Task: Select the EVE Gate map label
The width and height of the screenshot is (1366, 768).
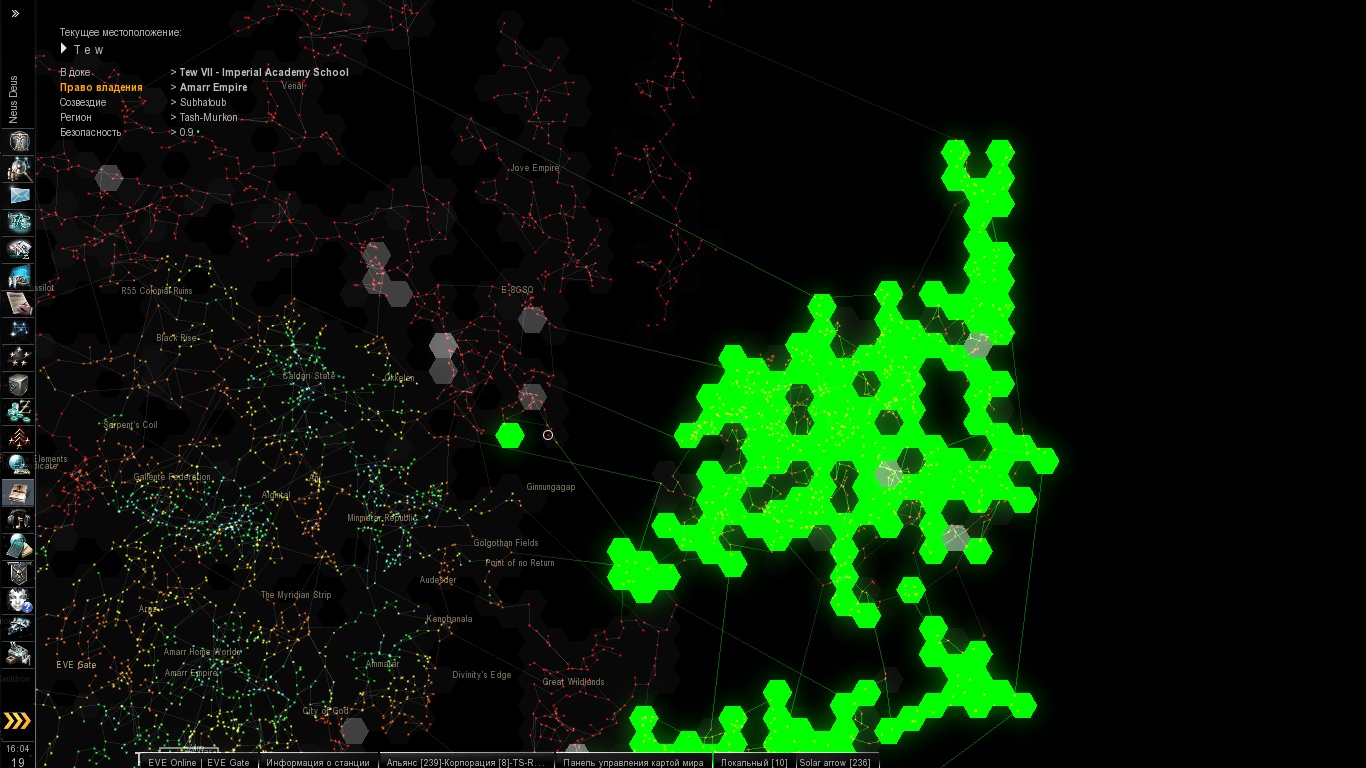Action: click(76, 665)
